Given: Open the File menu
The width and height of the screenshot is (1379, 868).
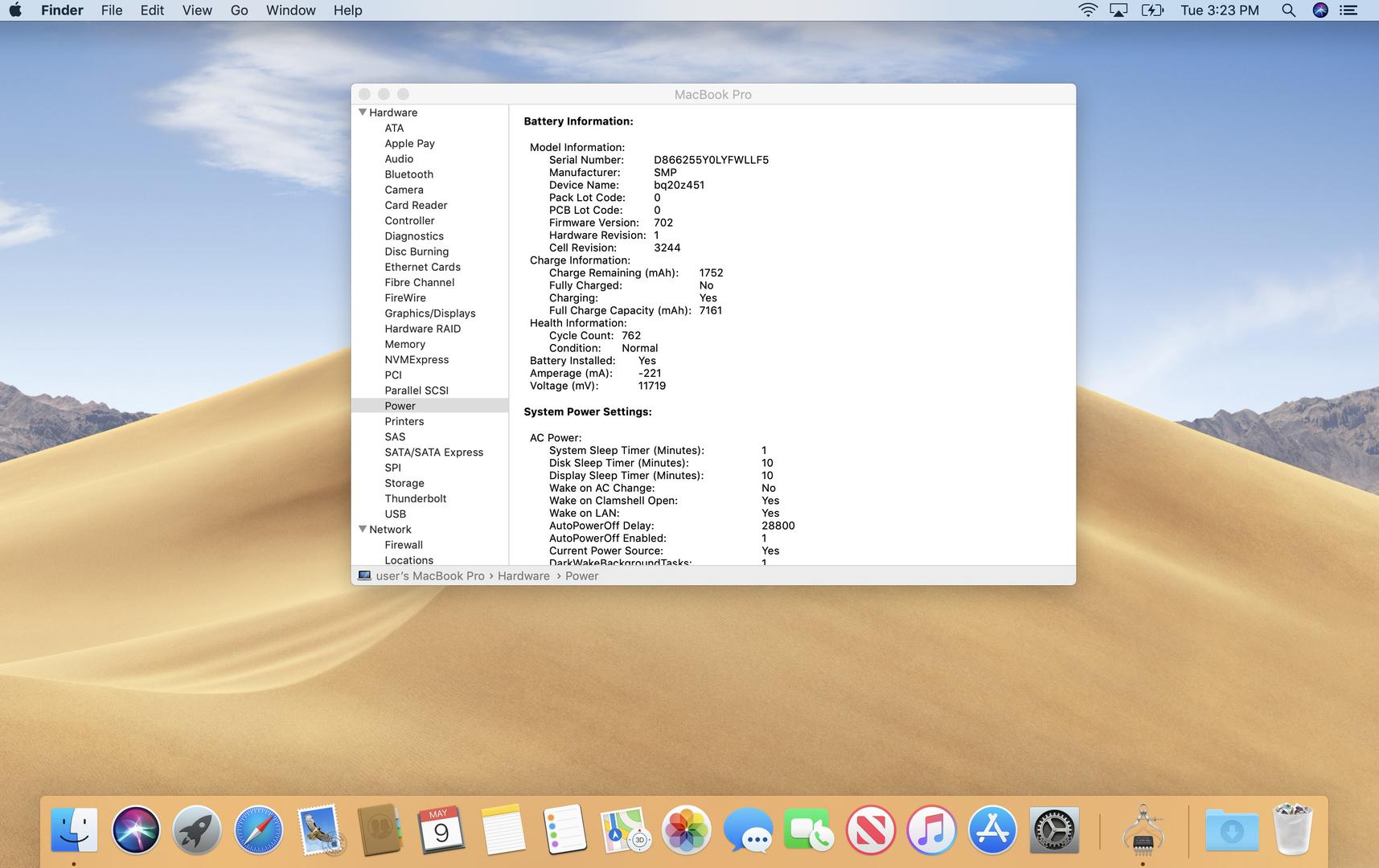Looking at the screenshot, I should click(112, 10).
